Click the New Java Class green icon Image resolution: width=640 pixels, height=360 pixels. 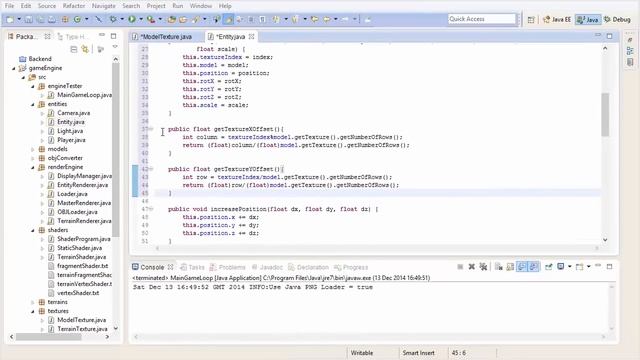click(x=77, y=19)
